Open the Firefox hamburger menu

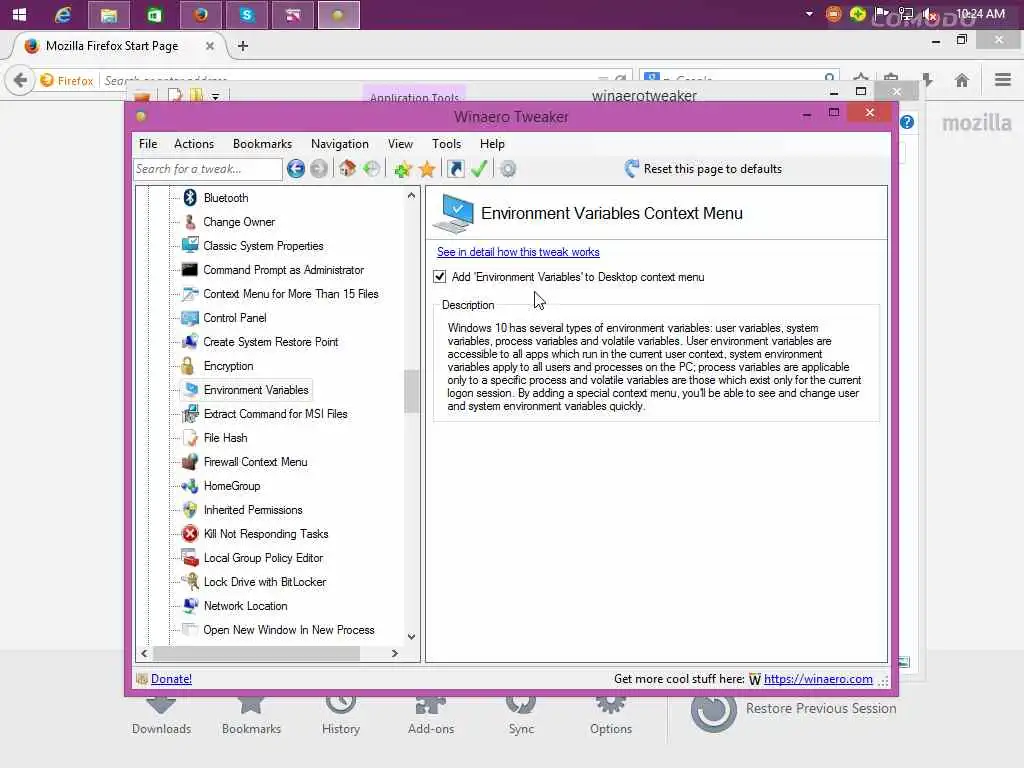coord(1002,80)
